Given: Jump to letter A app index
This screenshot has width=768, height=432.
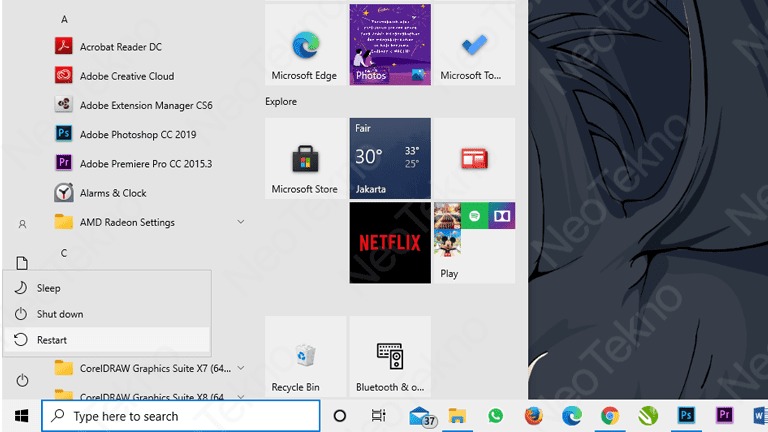Looking at the screenshot, I should 64,20.
